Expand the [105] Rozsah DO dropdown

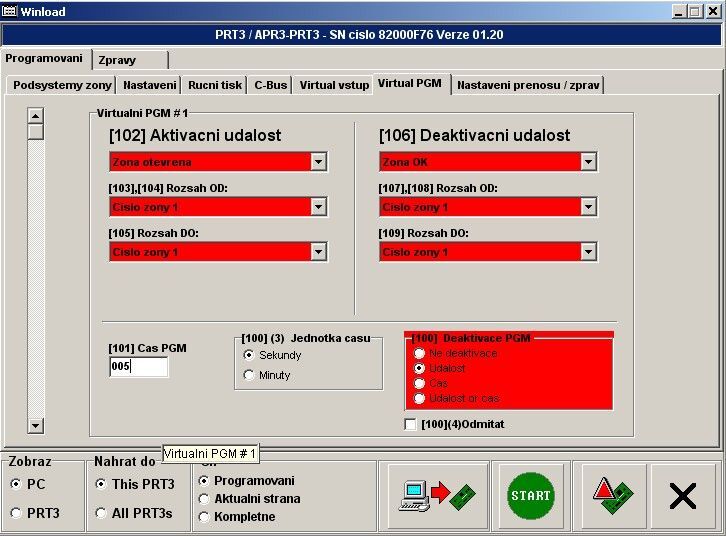[x=318, y=252]
